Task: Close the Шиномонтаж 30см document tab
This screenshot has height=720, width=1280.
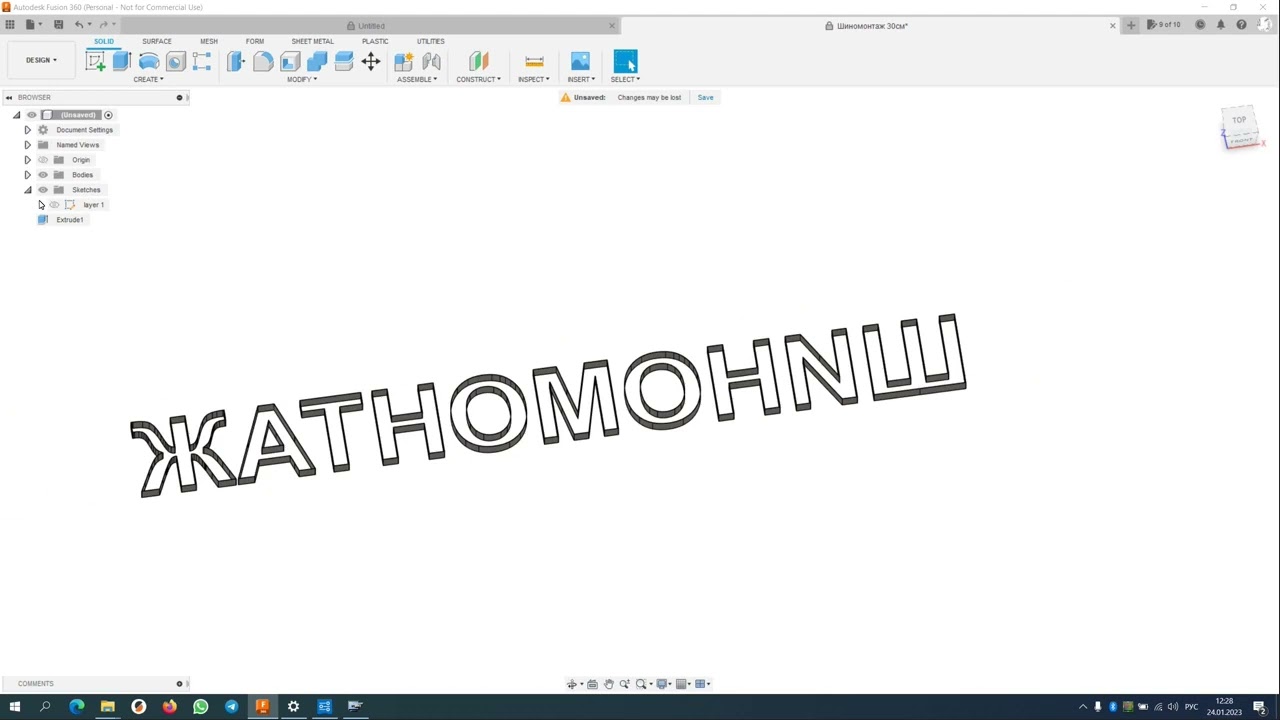Action: [x=1112, y=26]
